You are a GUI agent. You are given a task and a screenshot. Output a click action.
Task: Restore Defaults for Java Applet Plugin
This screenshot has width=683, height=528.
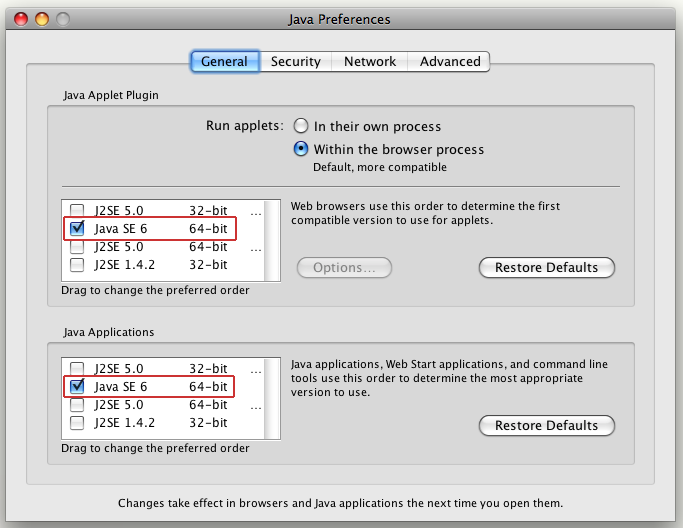pos(547,267)
